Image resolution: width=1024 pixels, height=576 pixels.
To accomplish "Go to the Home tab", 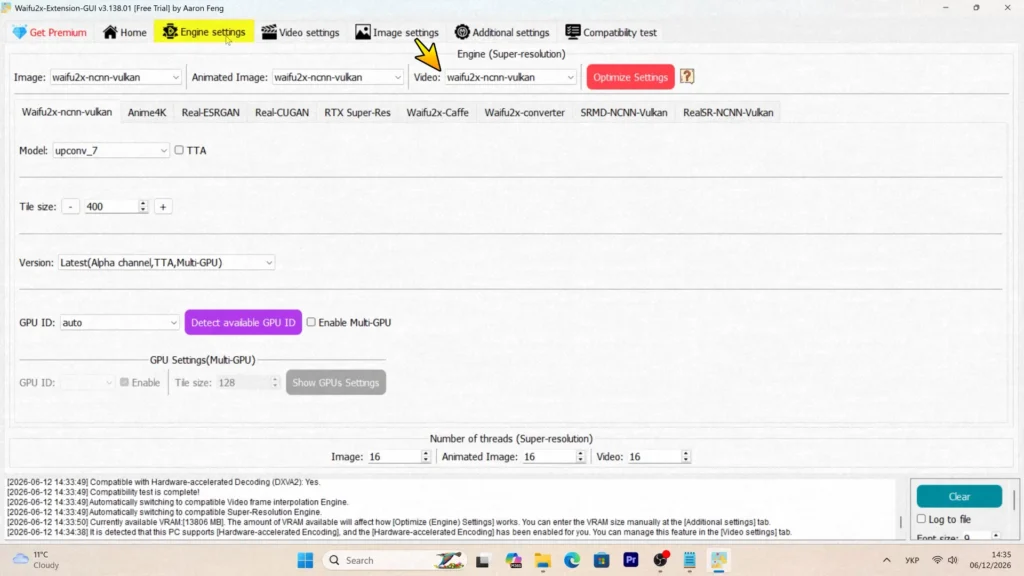I will [x=125, y=32].
